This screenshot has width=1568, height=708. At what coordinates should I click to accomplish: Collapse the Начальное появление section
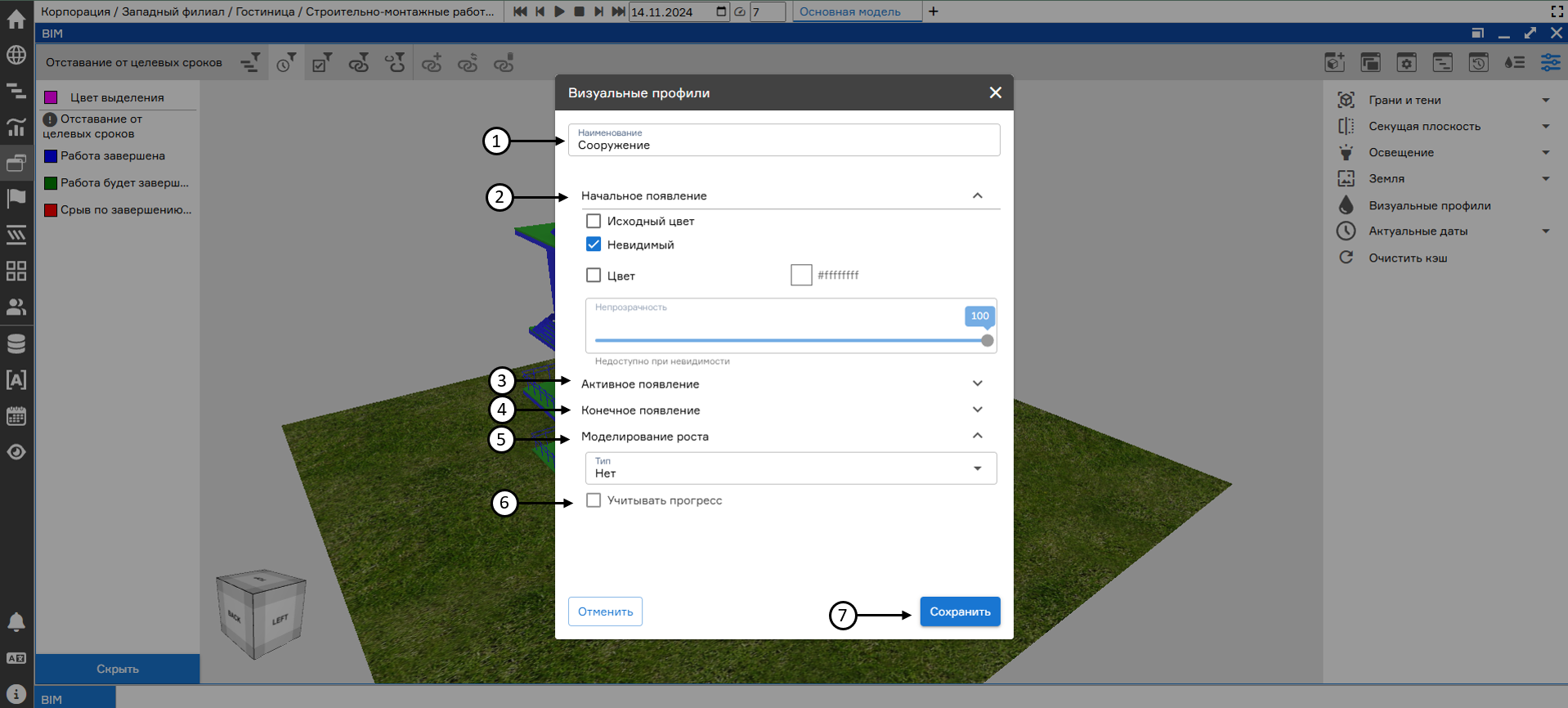[978, 195]
